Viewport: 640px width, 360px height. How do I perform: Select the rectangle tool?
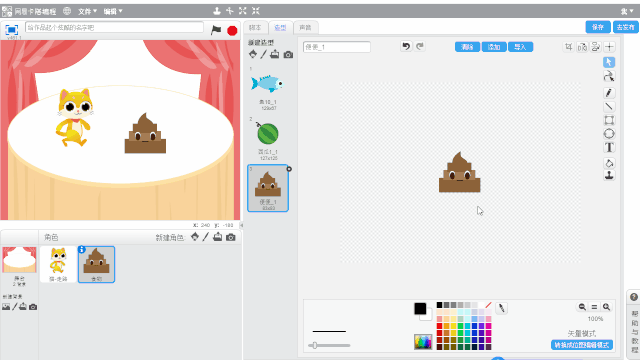click(609, 120)
